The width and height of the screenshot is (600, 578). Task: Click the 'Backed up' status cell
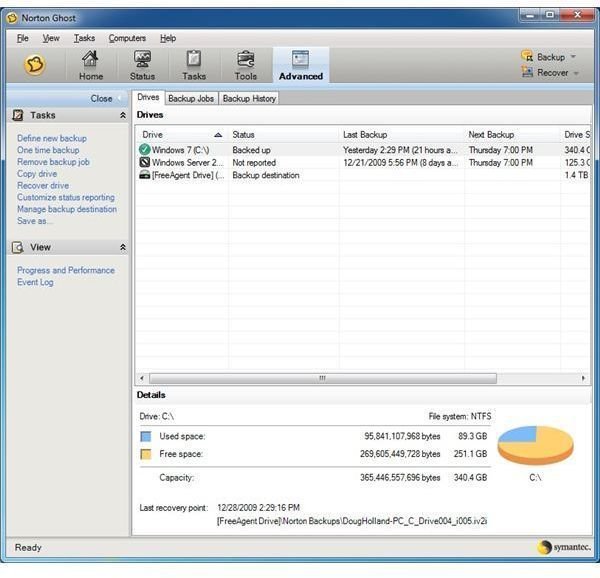251,150
